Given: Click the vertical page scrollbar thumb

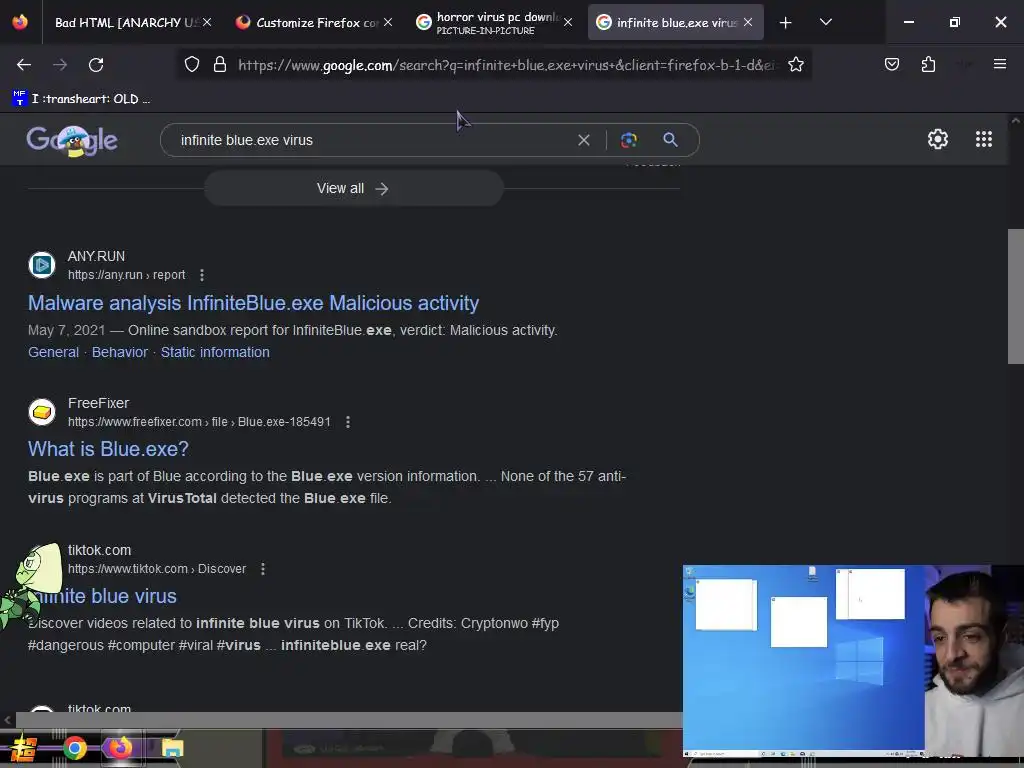Looking at the screenshot, I should [x=1016, y=296].
